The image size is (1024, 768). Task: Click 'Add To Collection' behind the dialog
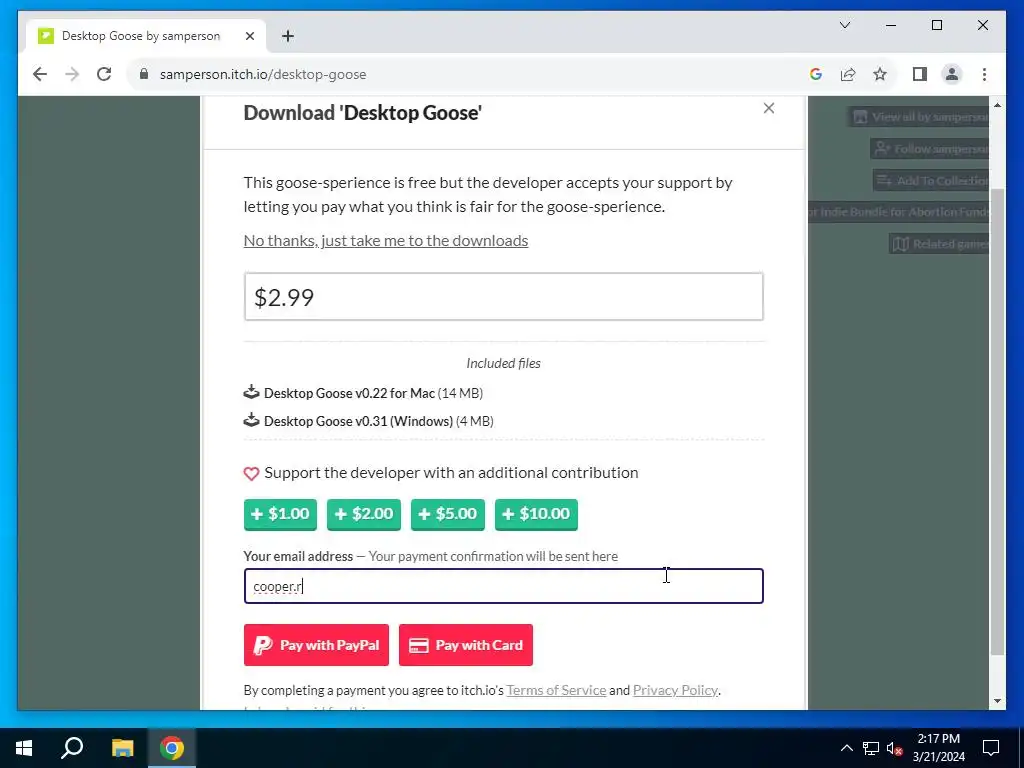(932, 180)
